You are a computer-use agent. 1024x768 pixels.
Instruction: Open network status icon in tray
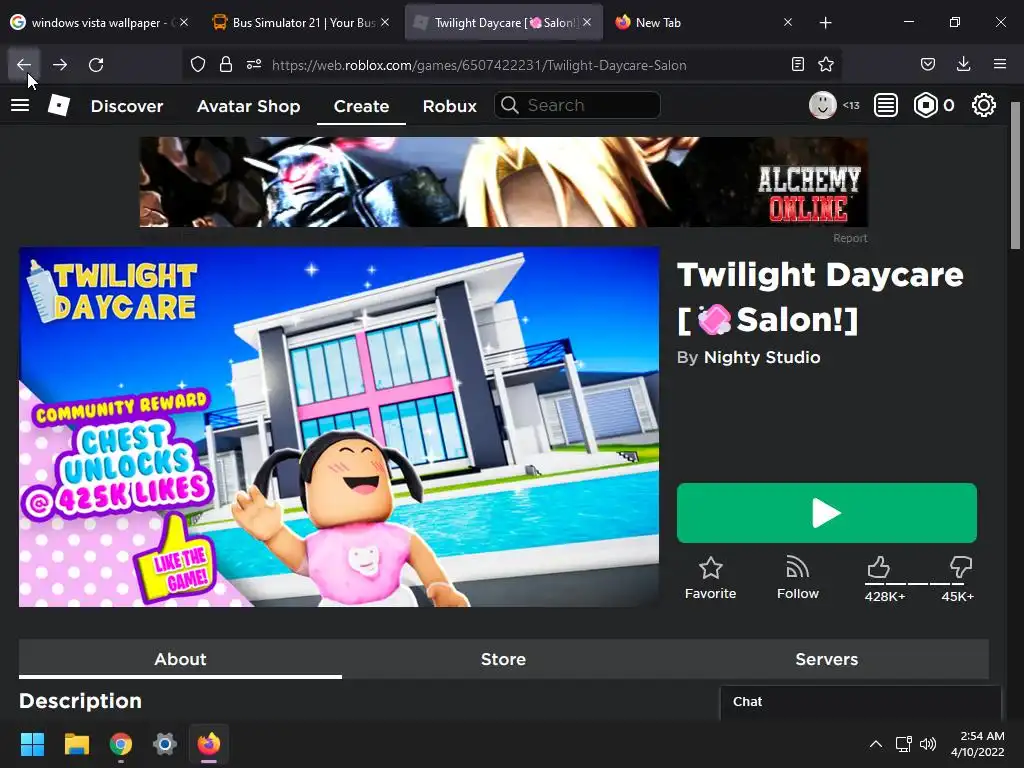(x=903, y=744)
